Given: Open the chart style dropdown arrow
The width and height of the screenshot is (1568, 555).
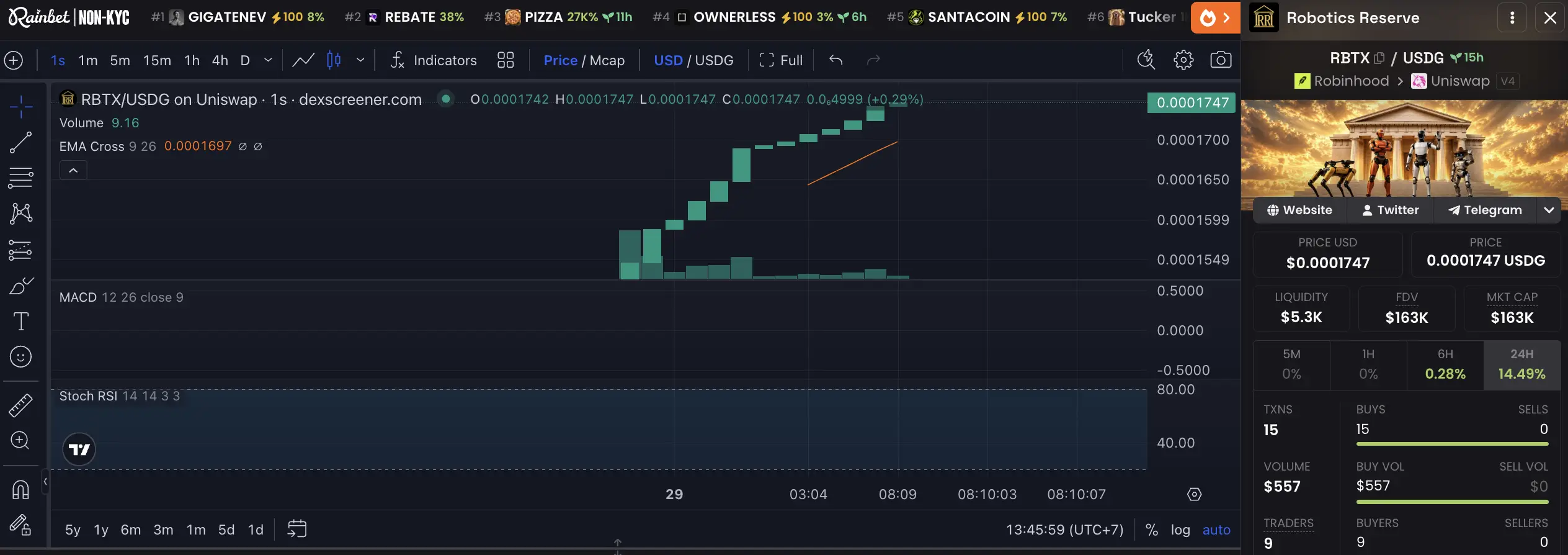Looking at the screenshot, I should point(360,60).
